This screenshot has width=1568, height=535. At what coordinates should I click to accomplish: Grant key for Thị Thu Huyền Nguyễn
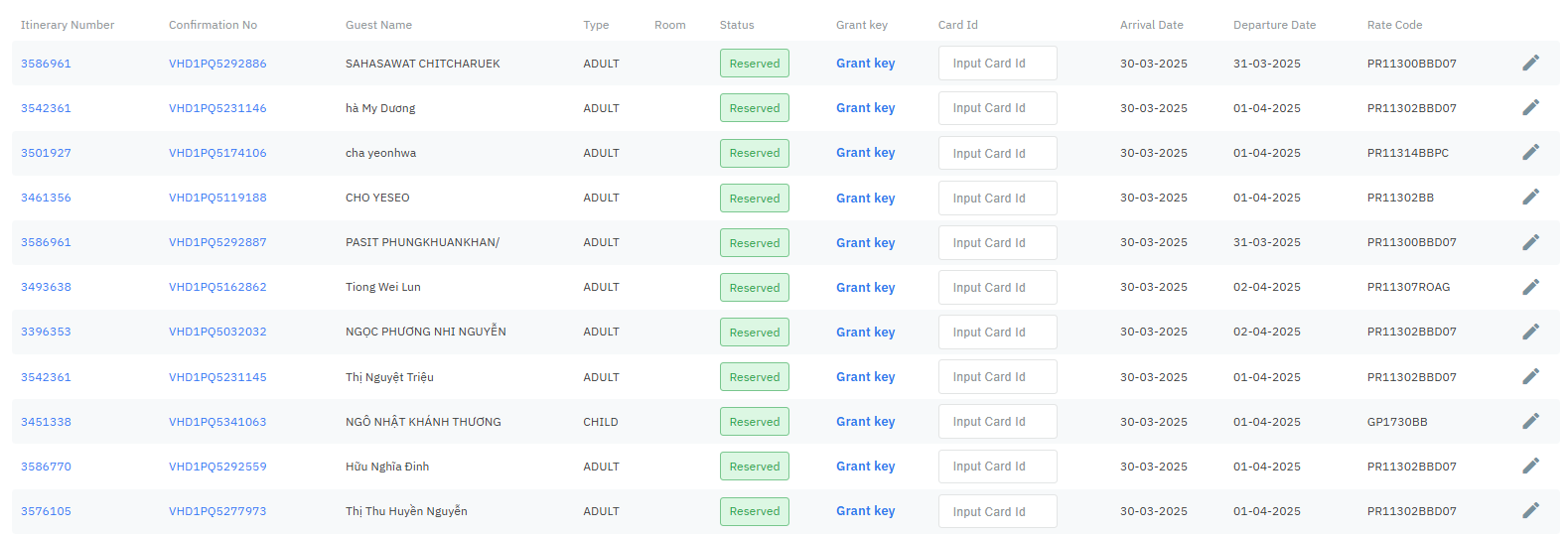pyautogui.click(x=865, y=511)
